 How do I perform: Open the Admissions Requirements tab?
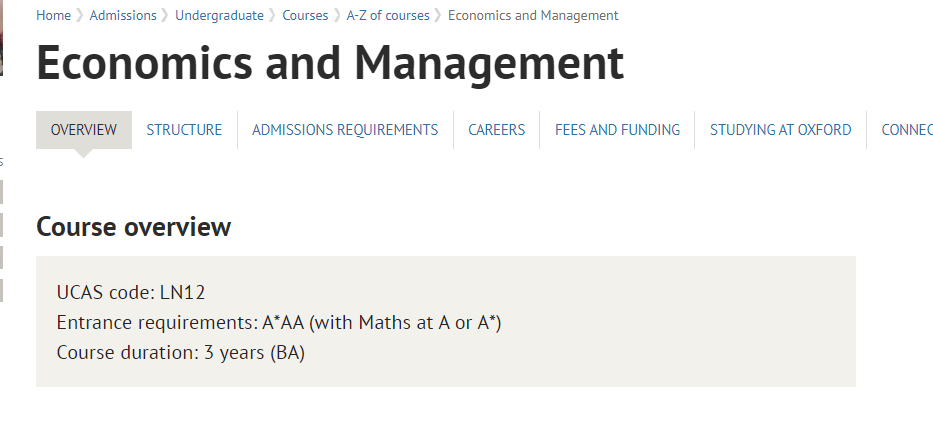[345, 130]
